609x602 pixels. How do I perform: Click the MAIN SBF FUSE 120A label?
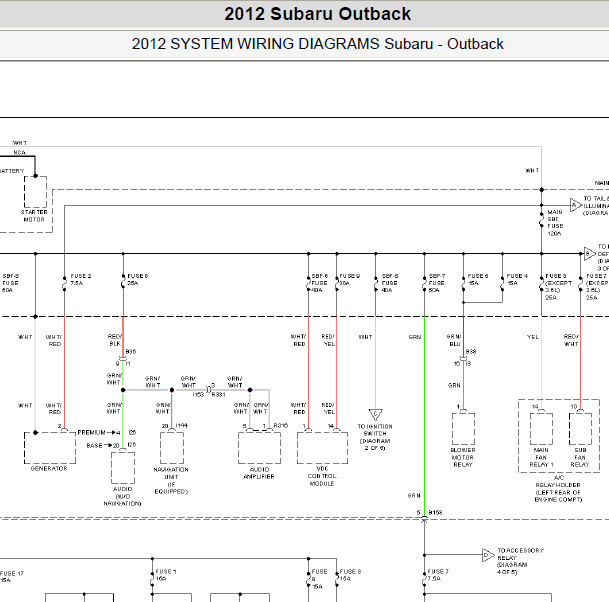[555, 223]
